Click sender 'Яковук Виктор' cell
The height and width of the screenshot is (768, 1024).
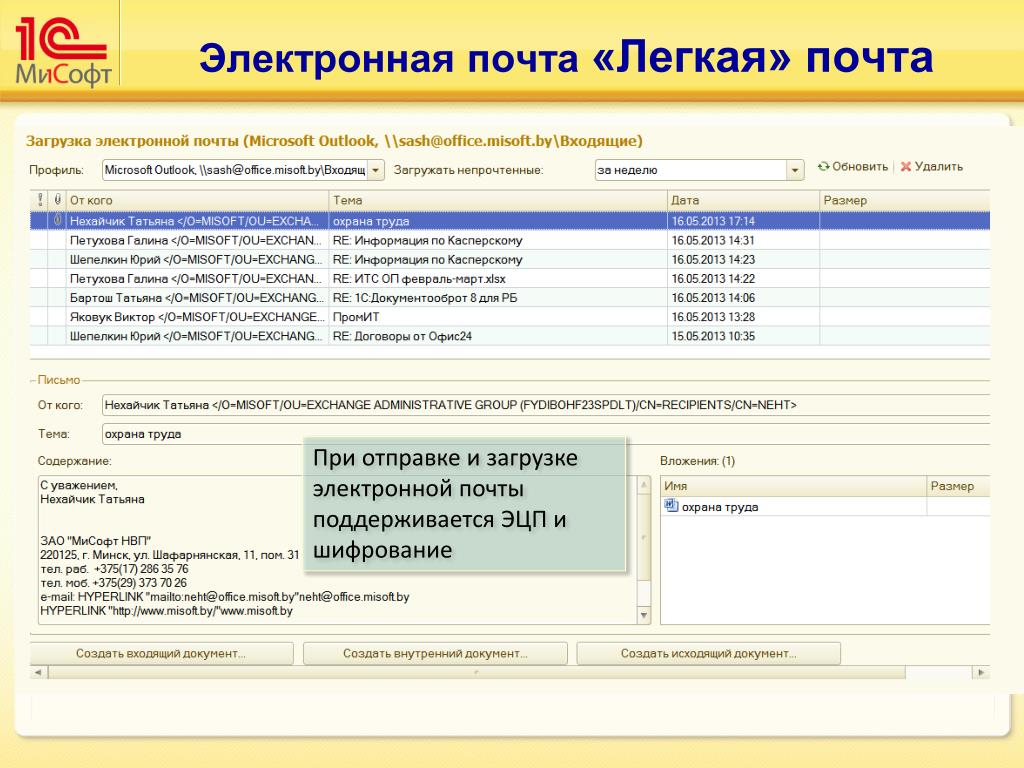(197, 317)
